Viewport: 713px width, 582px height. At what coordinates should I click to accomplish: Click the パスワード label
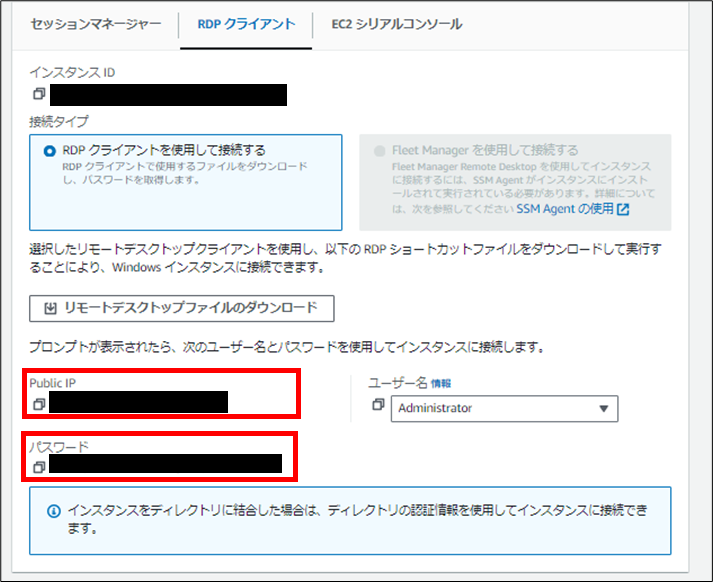point(59,447)
